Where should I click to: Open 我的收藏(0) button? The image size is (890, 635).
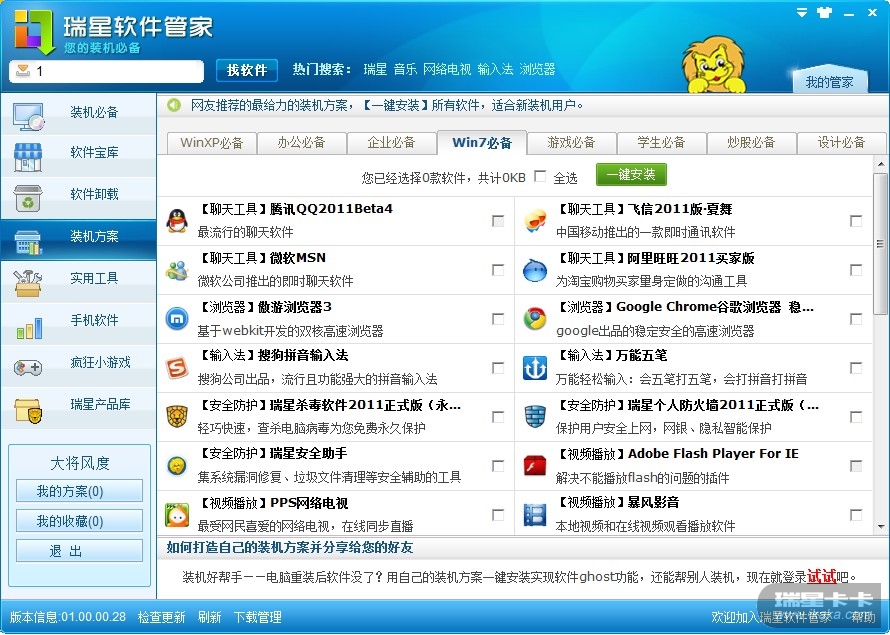79,521
